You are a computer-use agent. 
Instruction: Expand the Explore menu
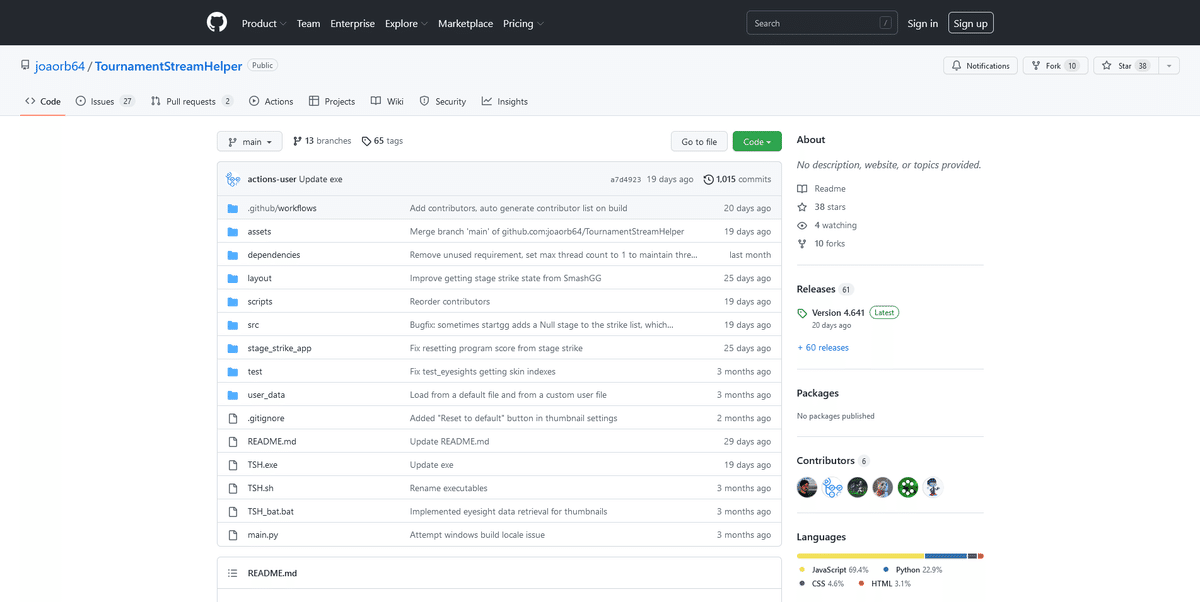pos(407,24)
